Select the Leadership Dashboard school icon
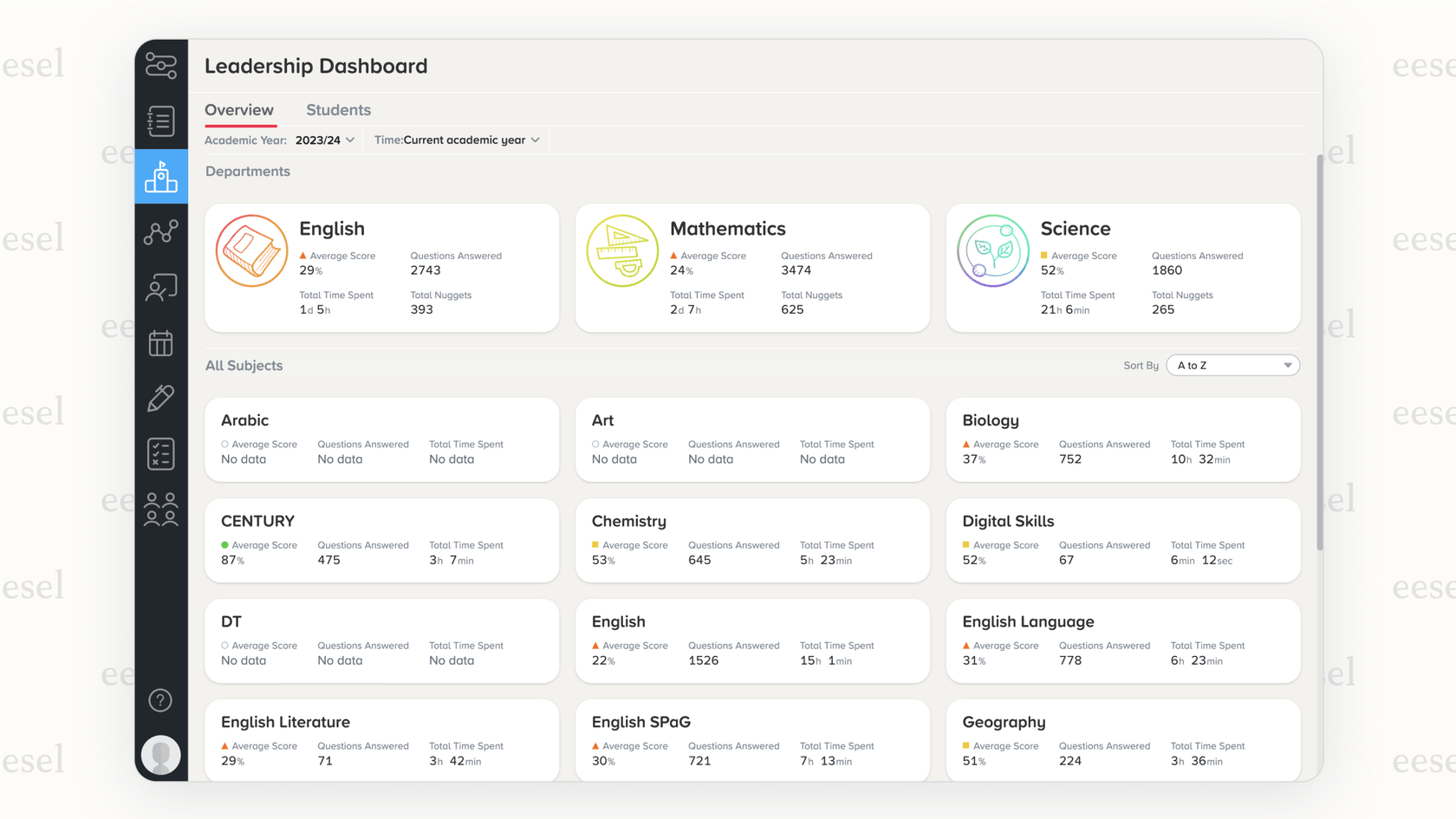The height and width of the screenshot is (819, 1456). click(x=161, y=177)
